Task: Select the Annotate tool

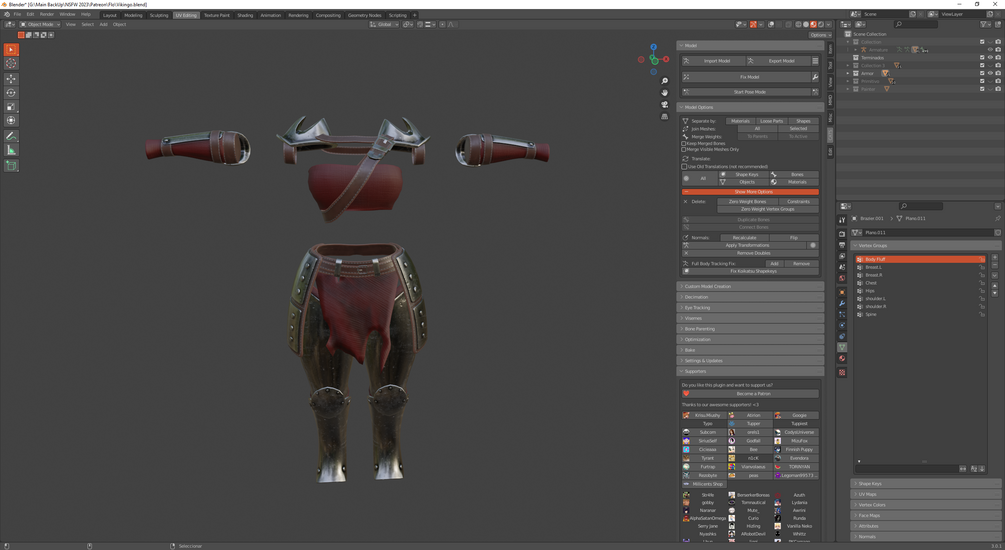Action: (x=11, y=136)
